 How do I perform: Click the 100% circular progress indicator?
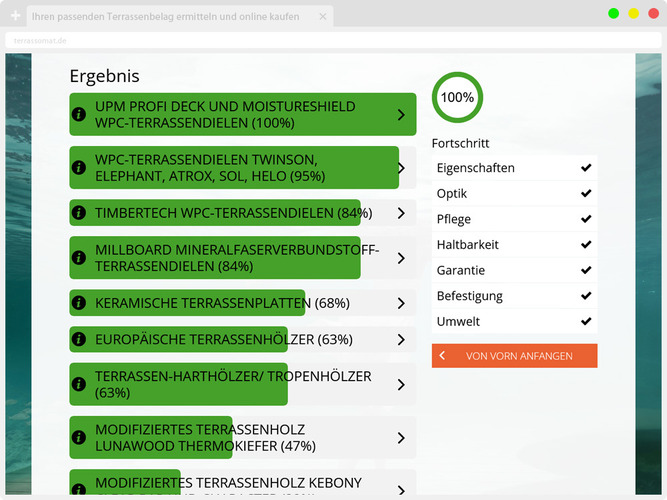(x=457, y=98)
